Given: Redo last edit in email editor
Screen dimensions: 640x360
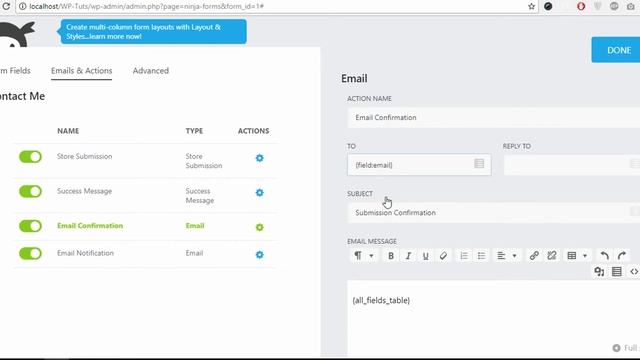Looking at the screenshot, I should (622, 256).
